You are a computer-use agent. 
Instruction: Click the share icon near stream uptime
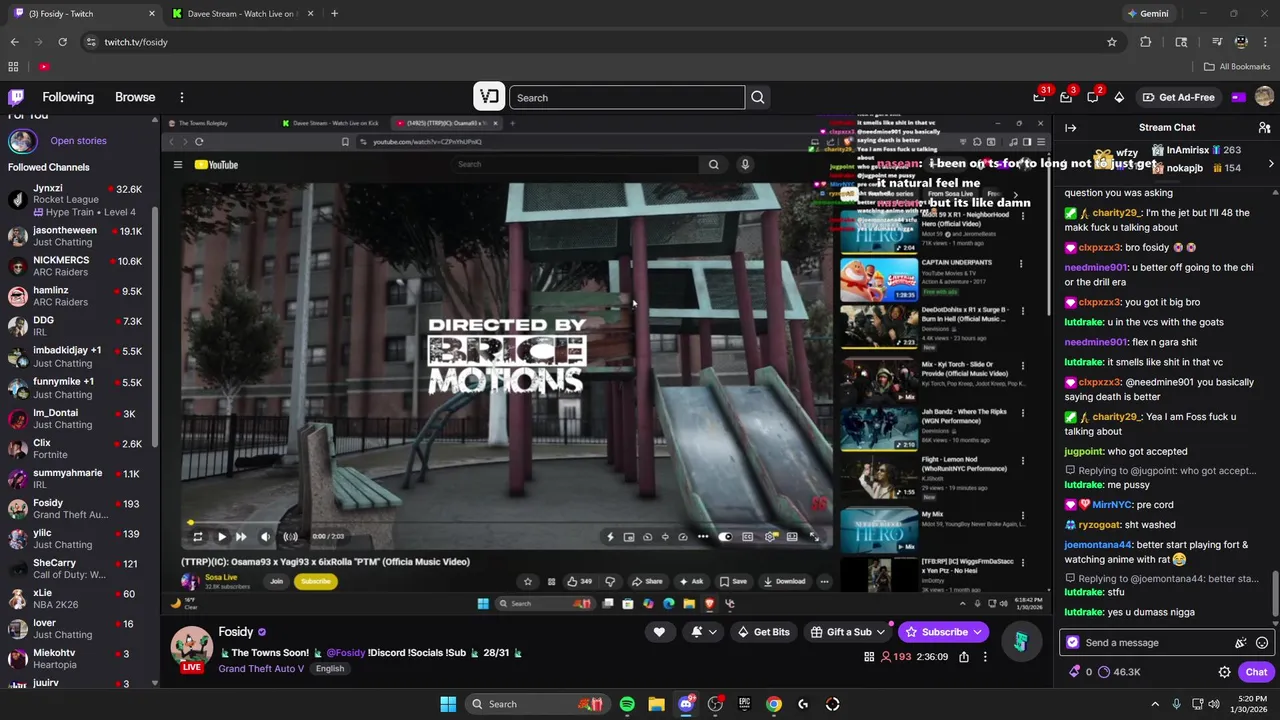tap(964, 657)
